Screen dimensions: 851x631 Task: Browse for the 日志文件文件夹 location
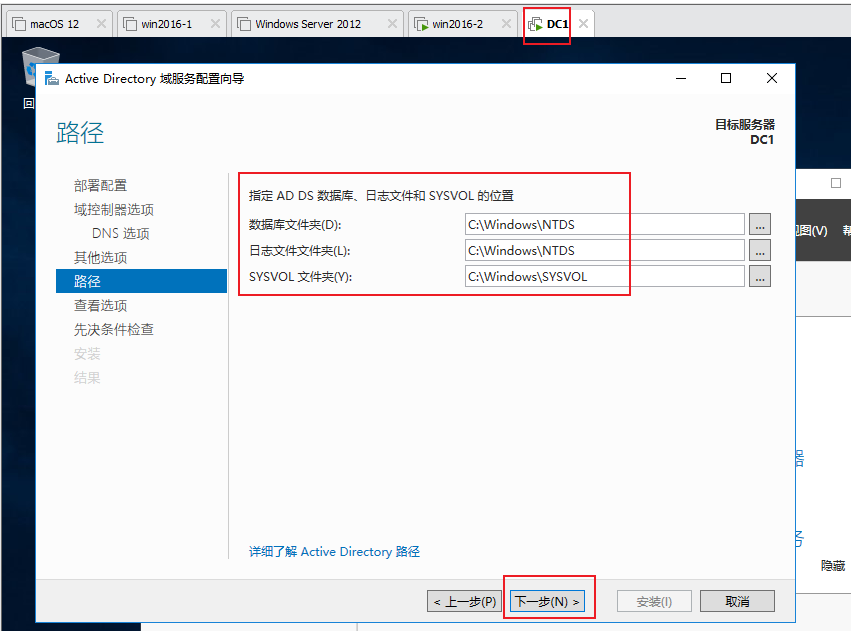760,250
